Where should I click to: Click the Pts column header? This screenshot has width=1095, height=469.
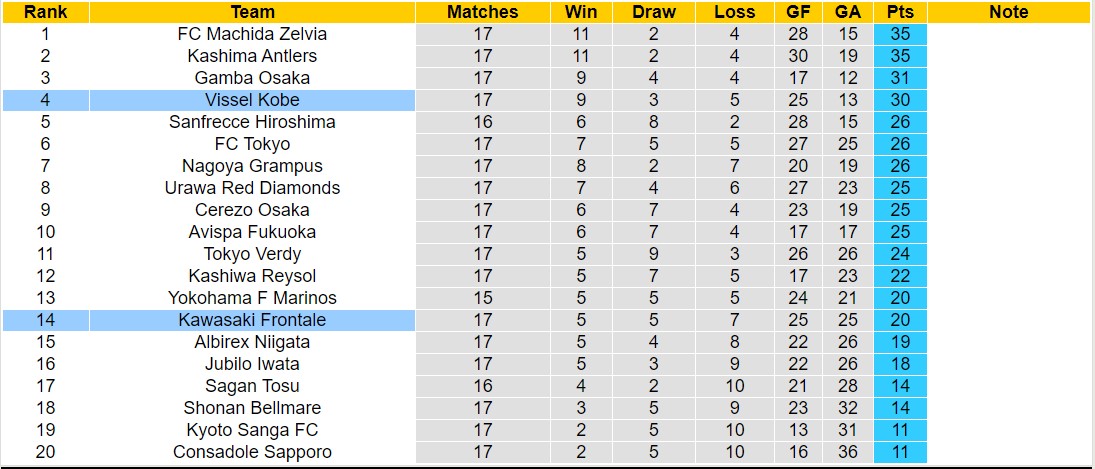(899, 12)
